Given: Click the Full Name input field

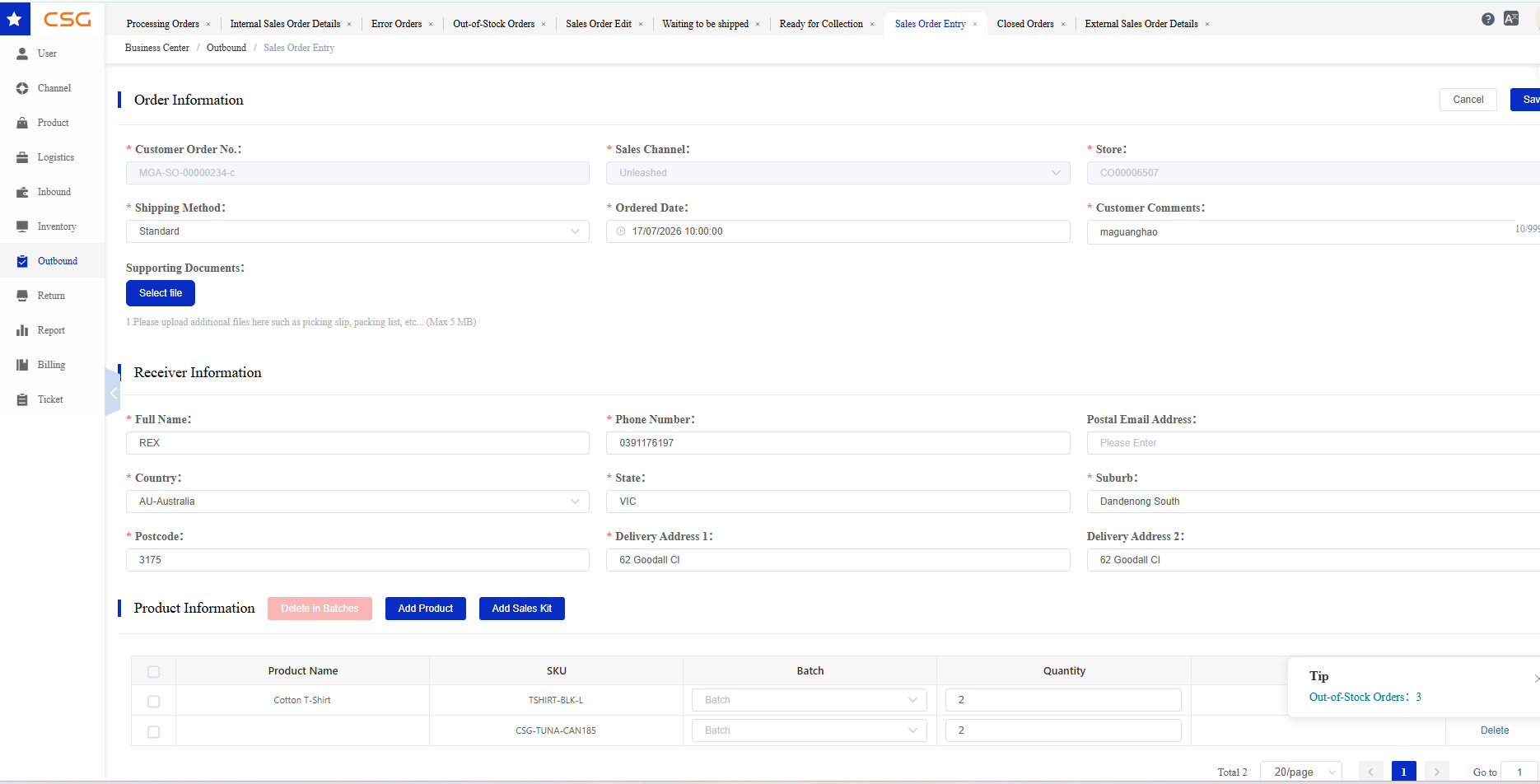Looking at the screenshot, I should (357, 443).
